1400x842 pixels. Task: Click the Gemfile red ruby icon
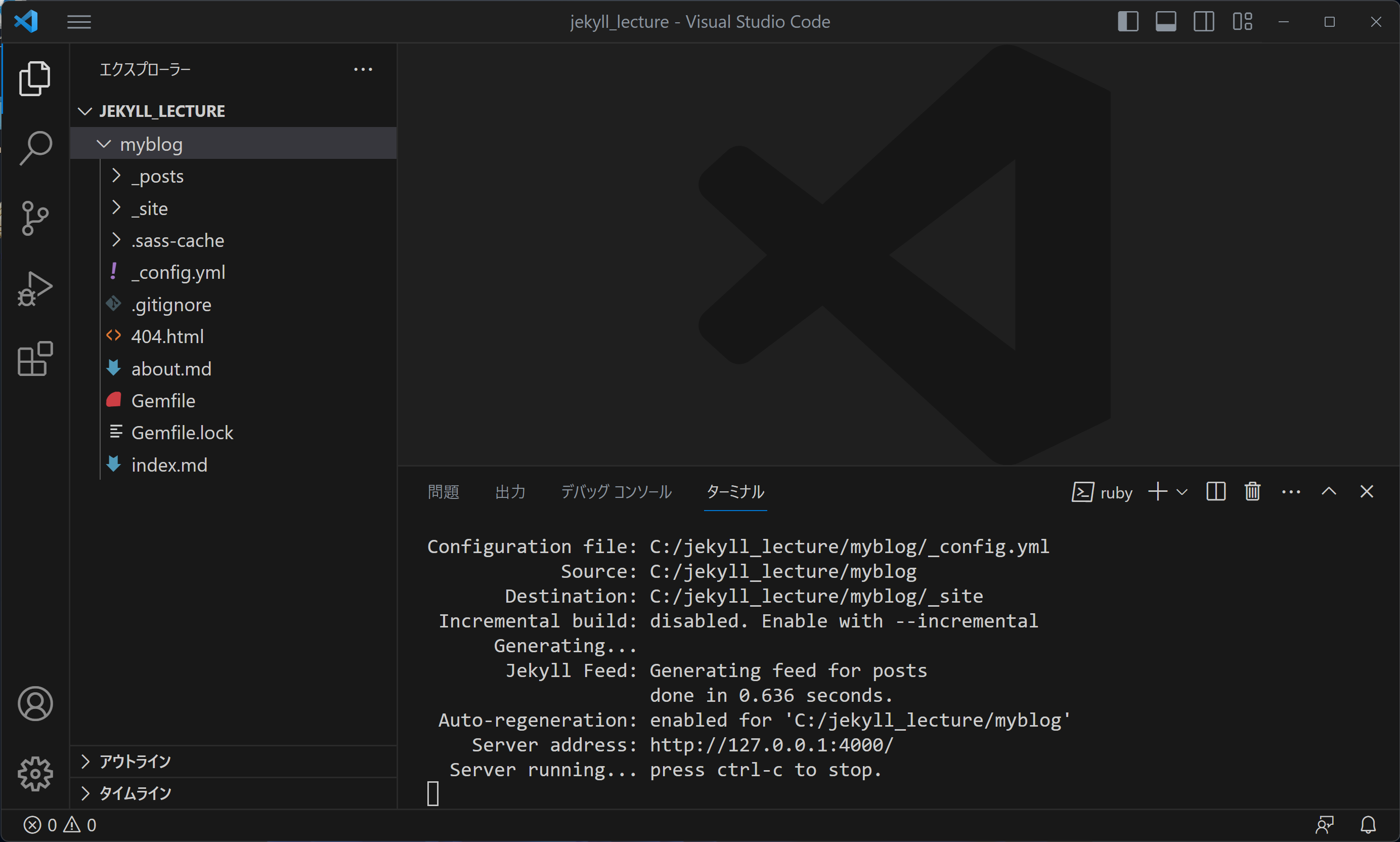[x=113, y=400]
